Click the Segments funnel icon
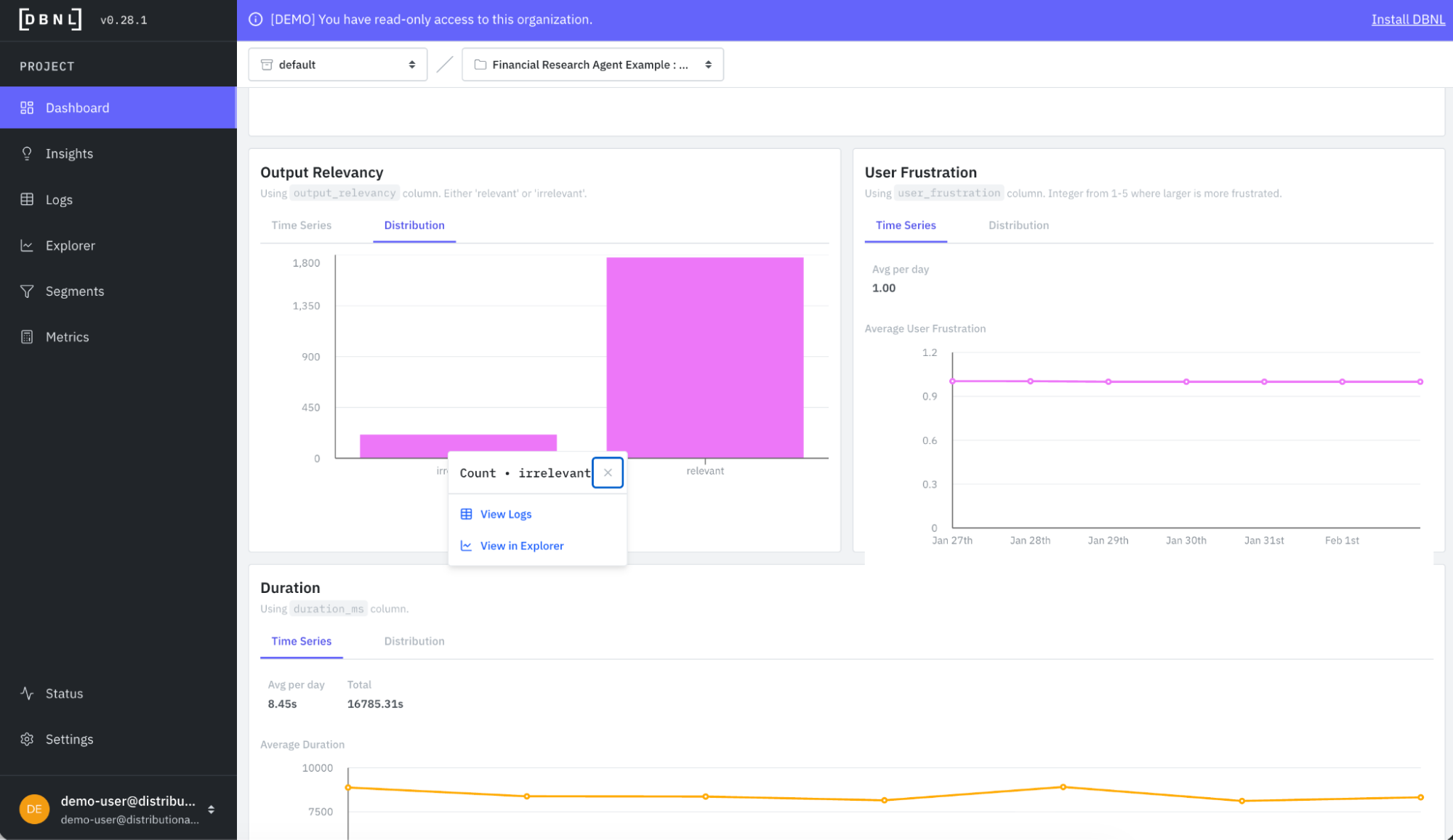This screenshot has height=840, width=1453. point(27,291)
